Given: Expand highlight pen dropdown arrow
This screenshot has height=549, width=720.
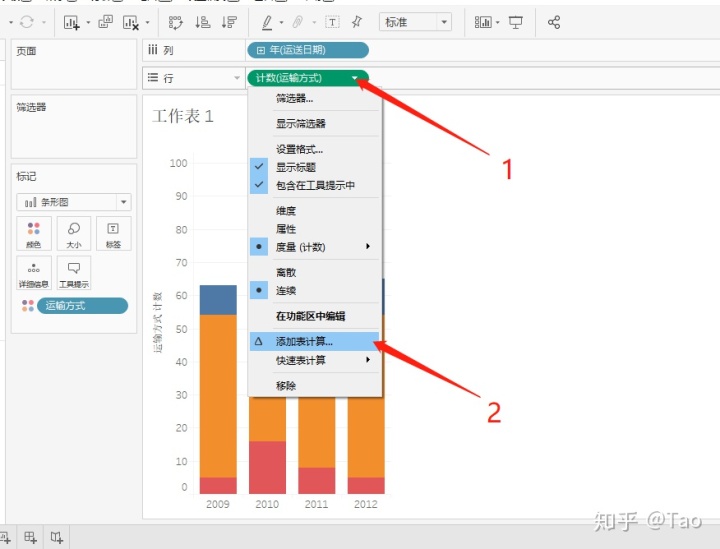Looking at the screenshot, I should pos(281,22).
